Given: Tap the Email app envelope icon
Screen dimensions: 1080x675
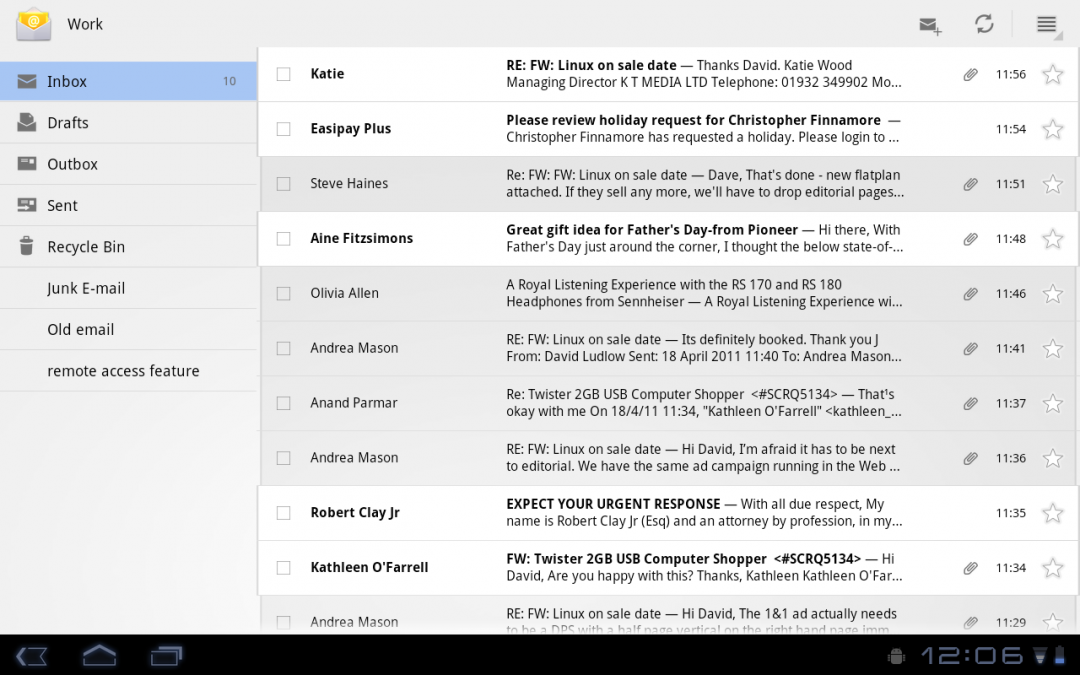Looking at the screenshot, I should (33, 24).
